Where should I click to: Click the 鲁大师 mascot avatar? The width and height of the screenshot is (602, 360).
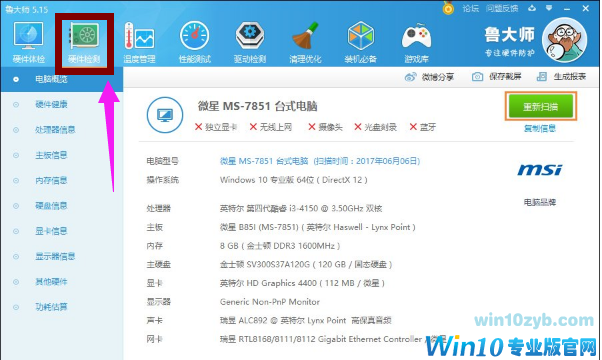(564, 40)
